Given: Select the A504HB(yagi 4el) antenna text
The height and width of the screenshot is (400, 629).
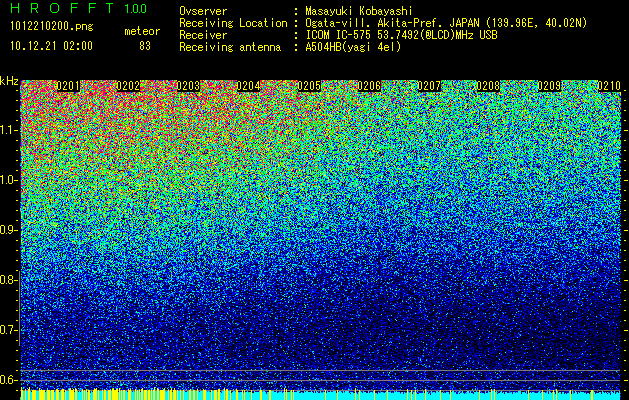Looking at the screenshot, I should (353, 47).
